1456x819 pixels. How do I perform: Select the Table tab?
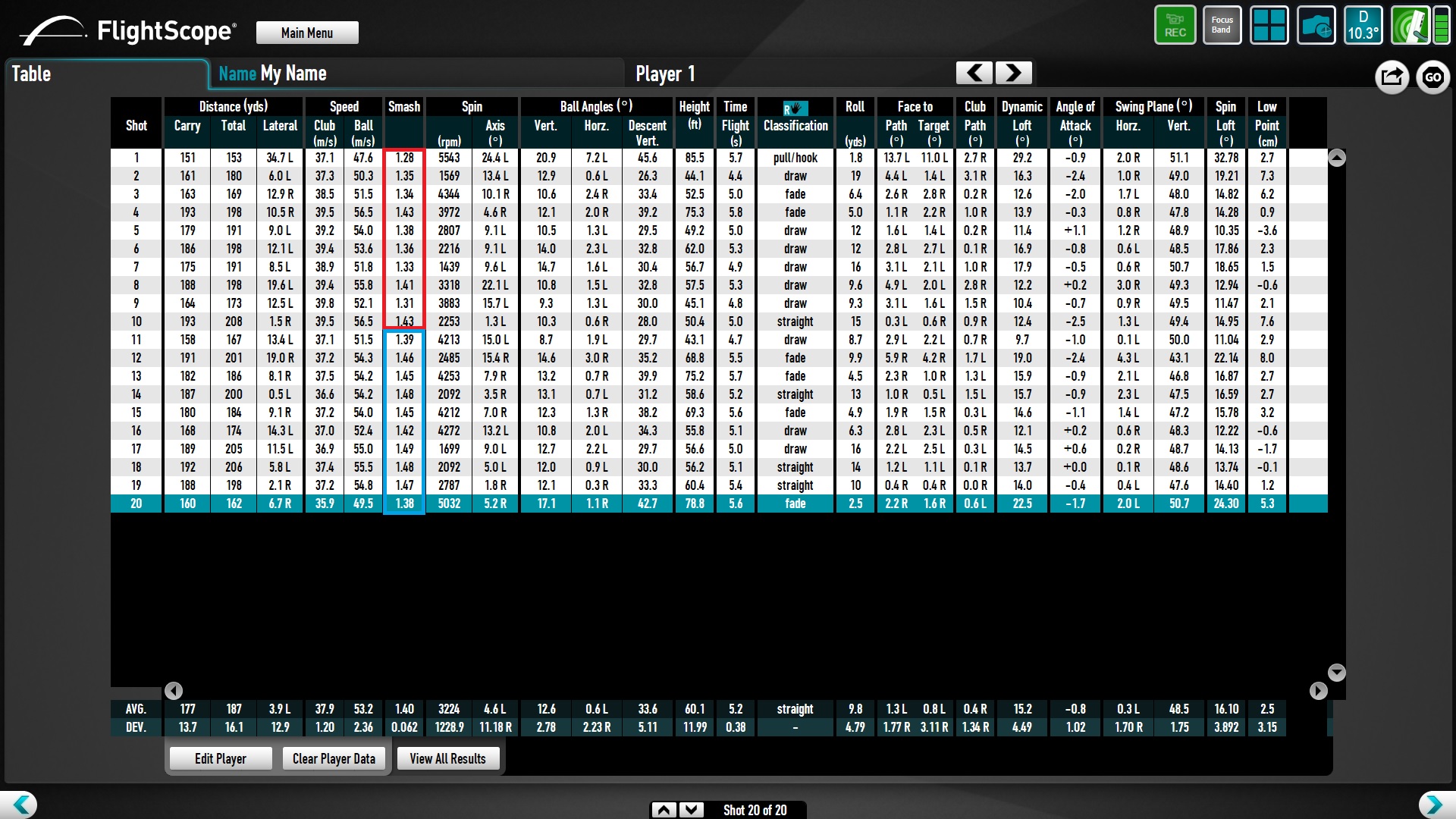31,74
